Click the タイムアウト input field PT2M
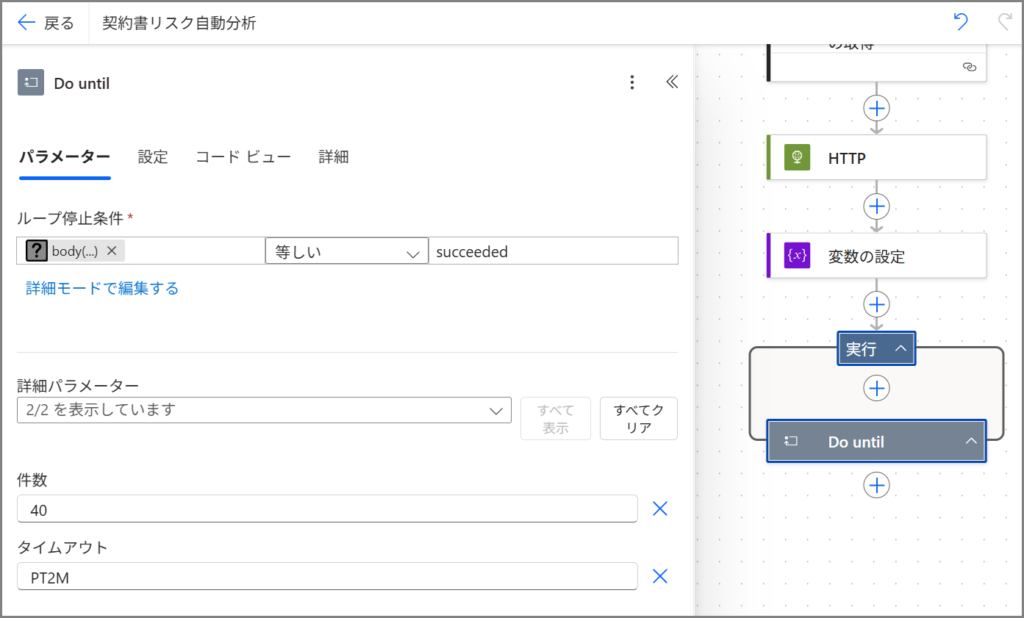This screenshot has height=618, width=1024. pyautogui.click(x=326, y=576)
